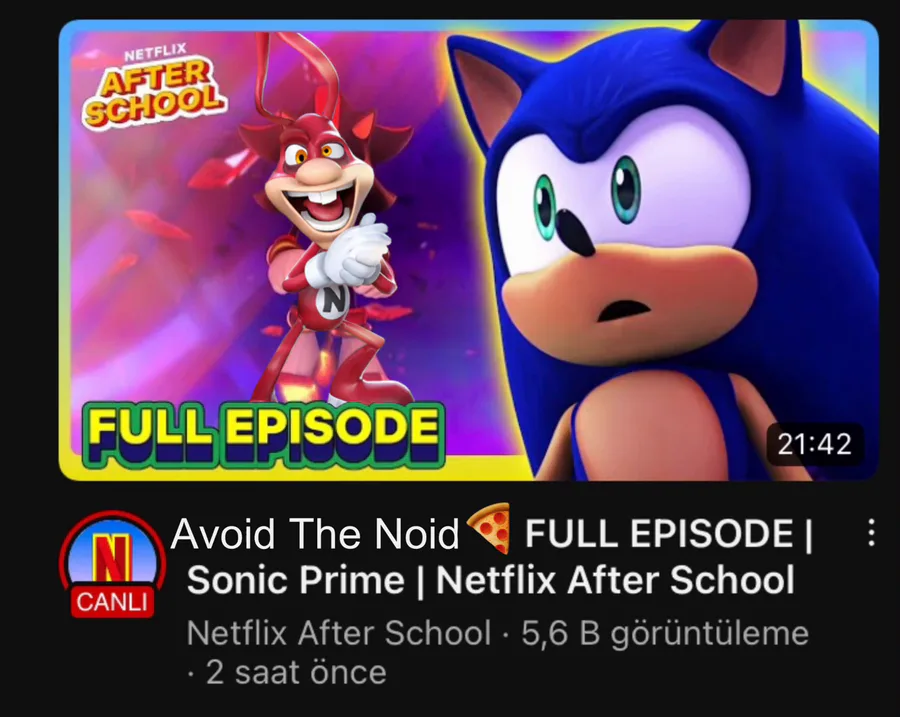Click 'Netflix After School' channel name in metadata
The width and height of the screenshot is (900, 717).
click(x=339, y=633)
